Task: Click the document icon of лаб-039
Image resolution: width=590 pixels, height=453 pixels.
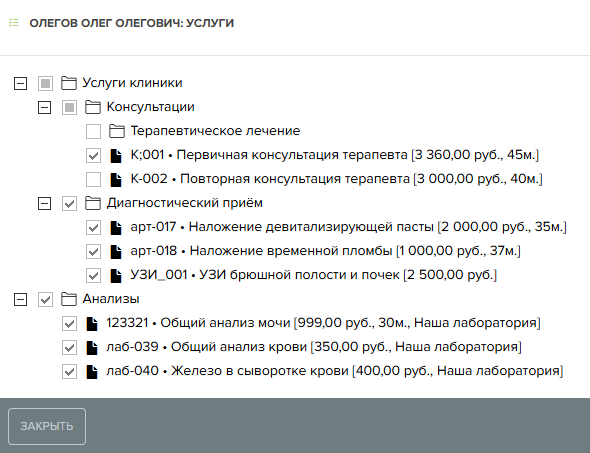Action: point(92,348)
